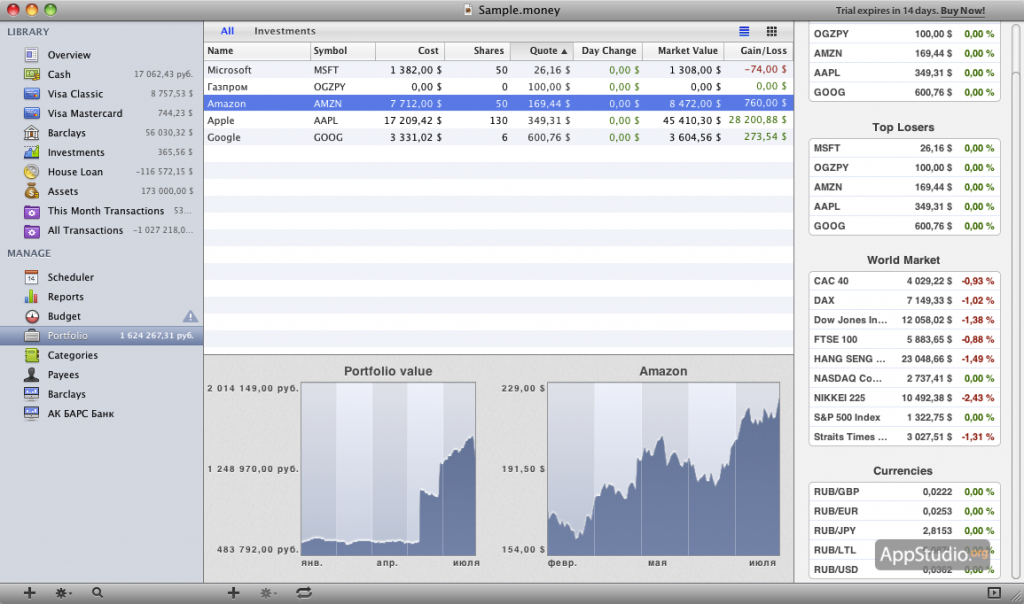Click the RUB/JPY currency row
1024x604 pixels.
pos(904,531)
